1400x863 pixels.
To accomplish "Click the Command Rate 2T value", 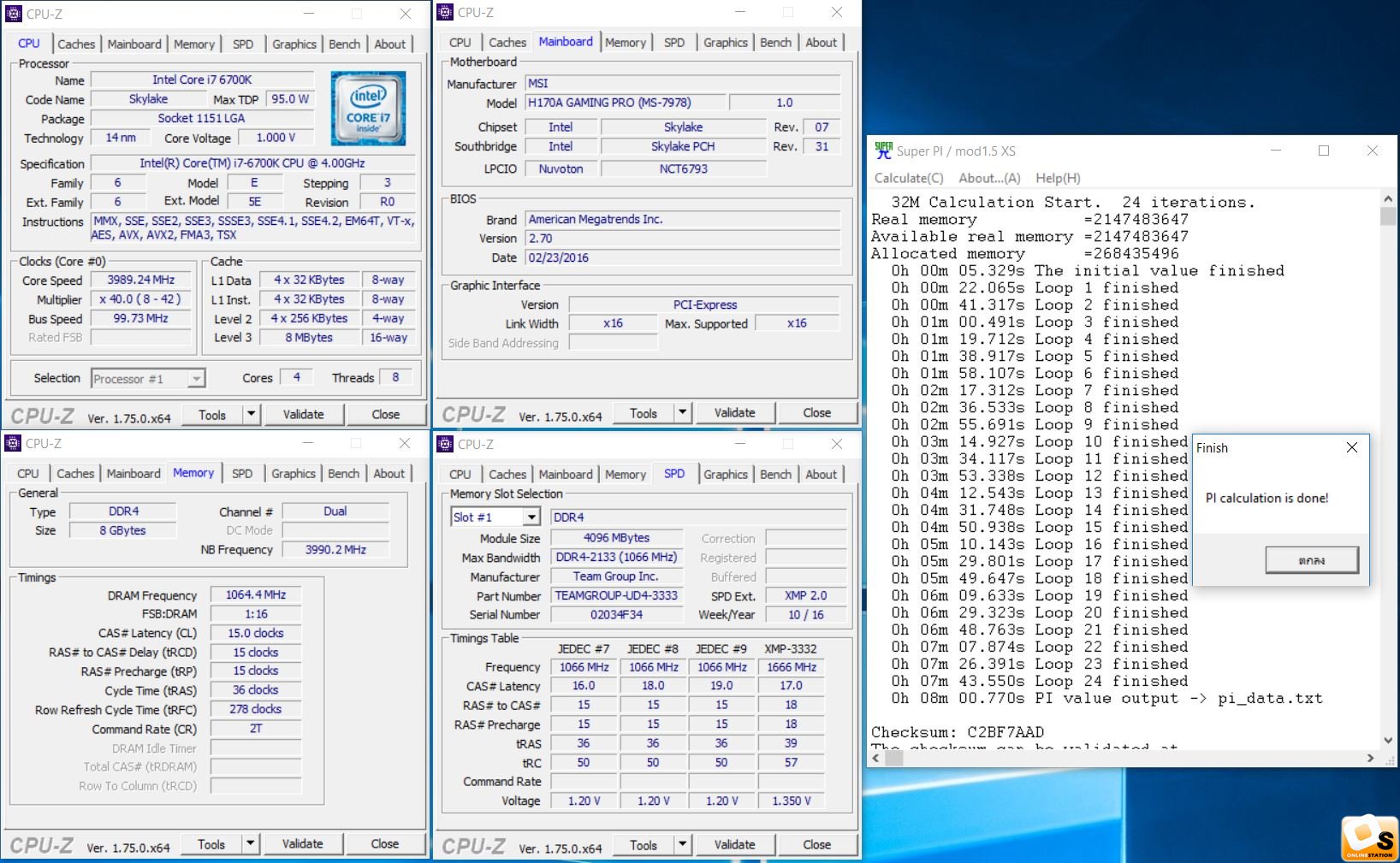I will 256,730.
